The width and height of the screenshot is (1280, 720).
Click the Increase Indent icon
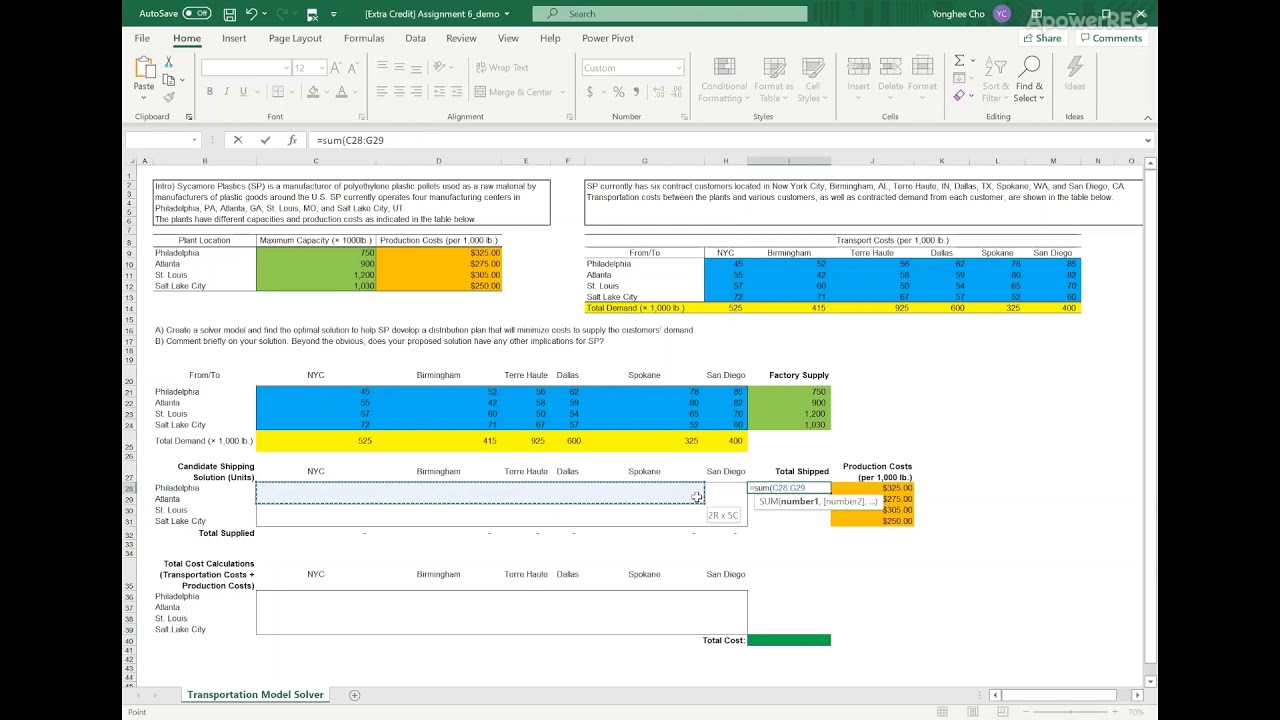(x=457, y=92)
